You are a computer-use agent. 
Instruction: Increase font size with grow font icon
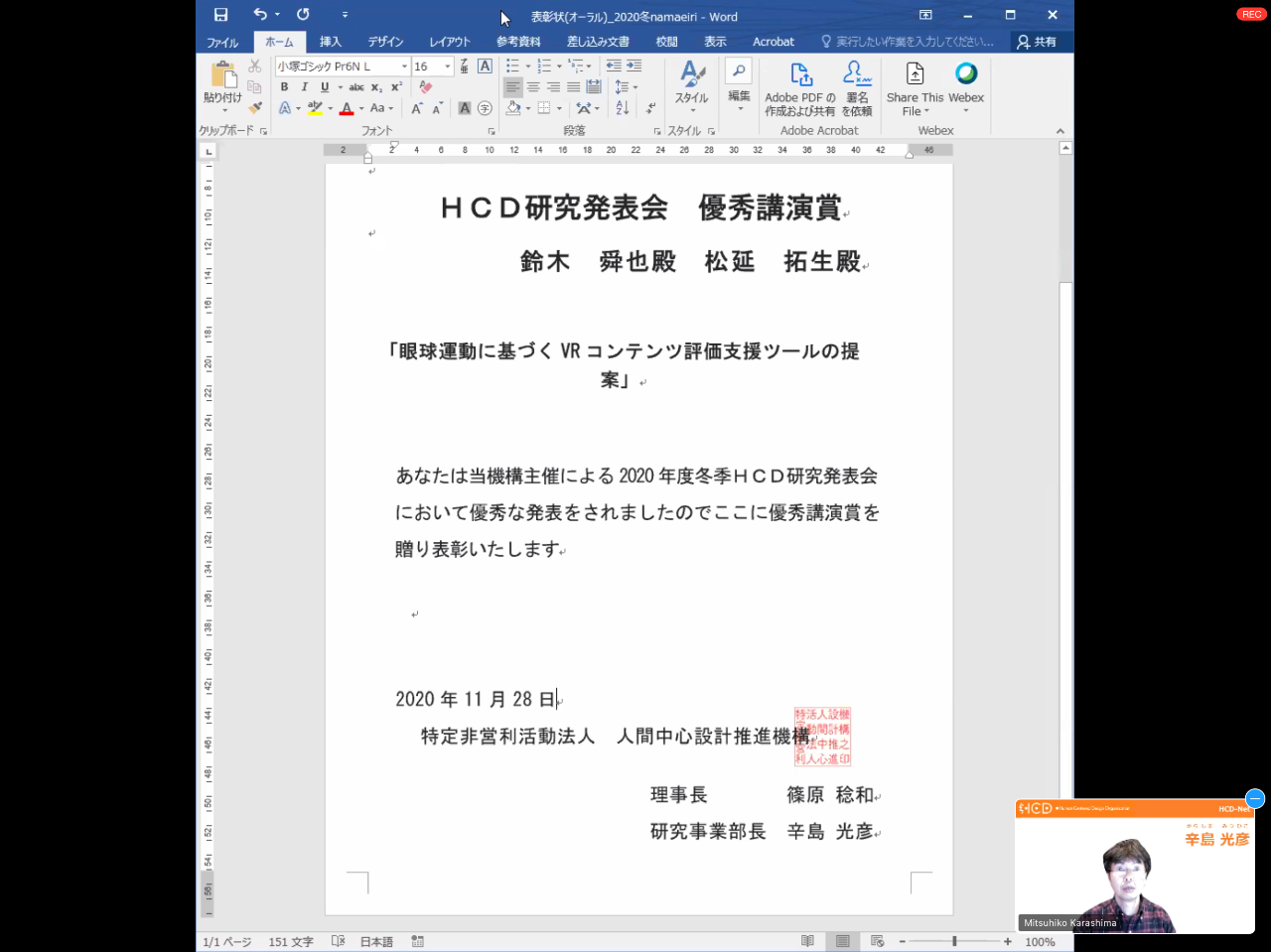pyautogui.click(x=416, y=108)
